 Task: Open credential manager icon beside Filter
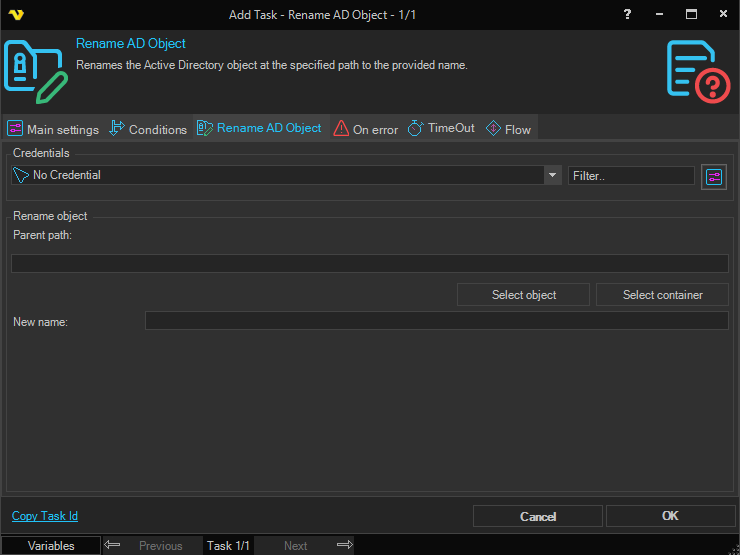tap(714, 176)
